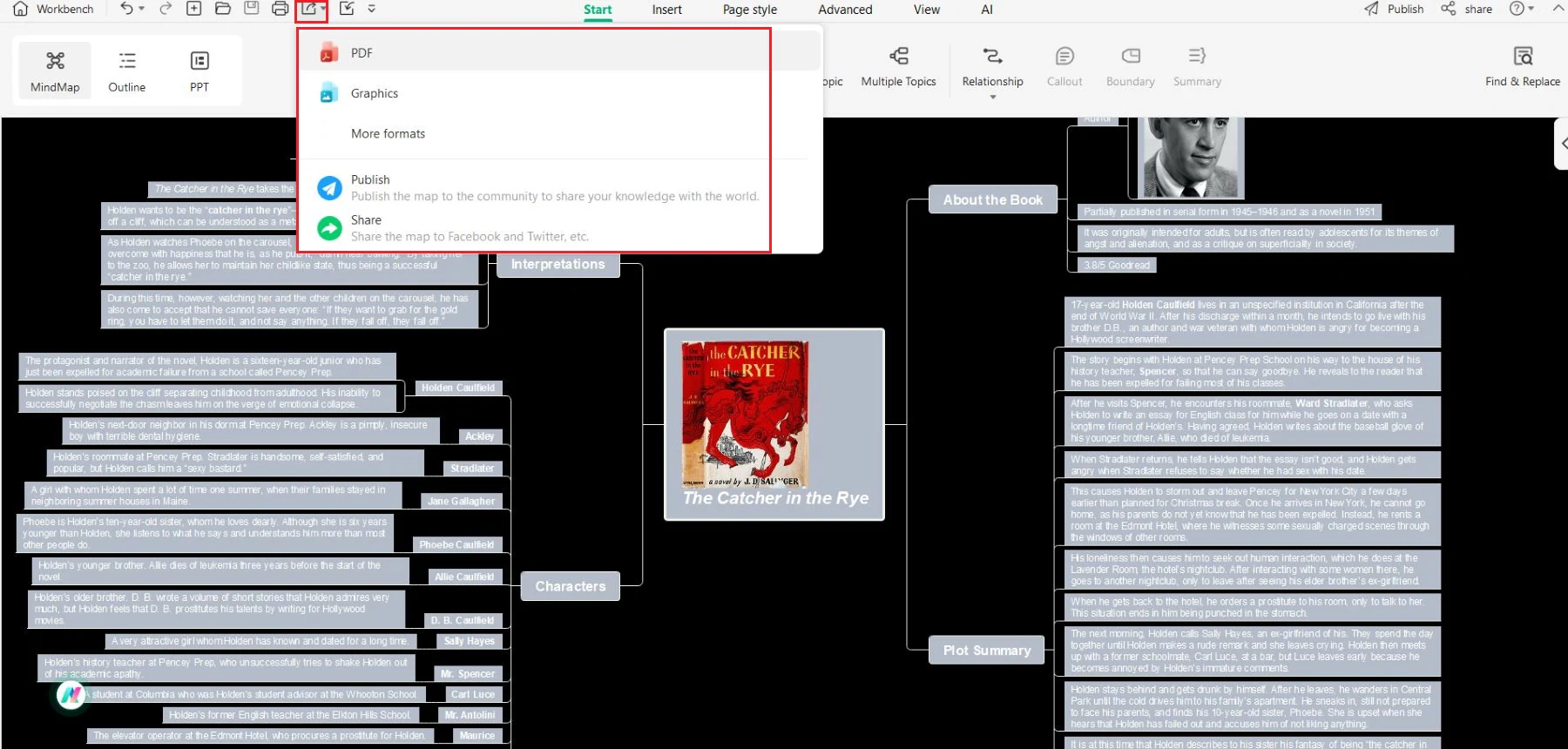Image resolution: width=1568 pixels, height=749 pixels.
Task: Switch to Outline view mode
Action: point(127,71)
